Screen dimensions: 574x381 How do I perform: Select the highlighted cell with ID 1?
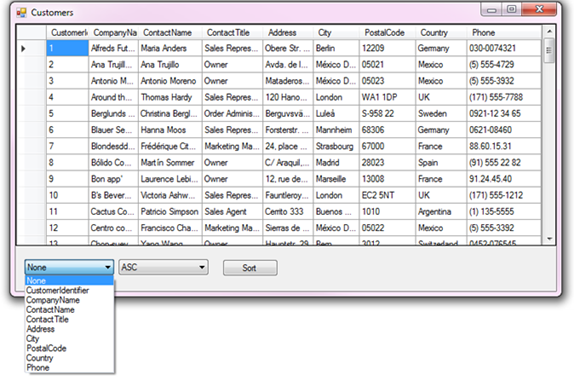[67, 48]
